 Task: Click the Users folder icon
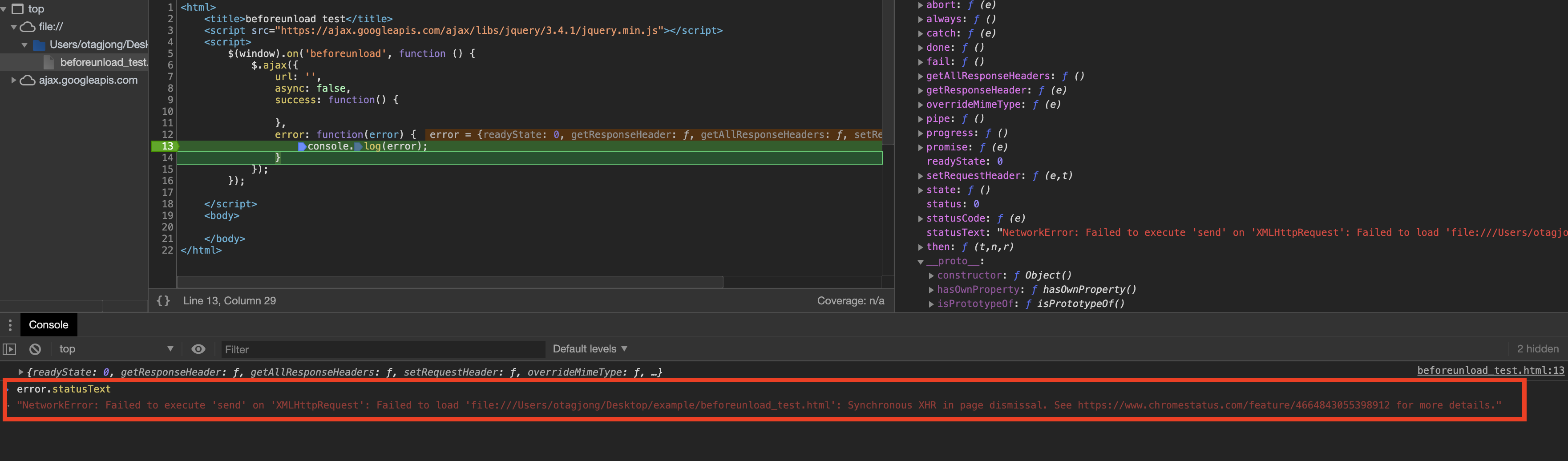pyautogui.click(x=40, y=45)
